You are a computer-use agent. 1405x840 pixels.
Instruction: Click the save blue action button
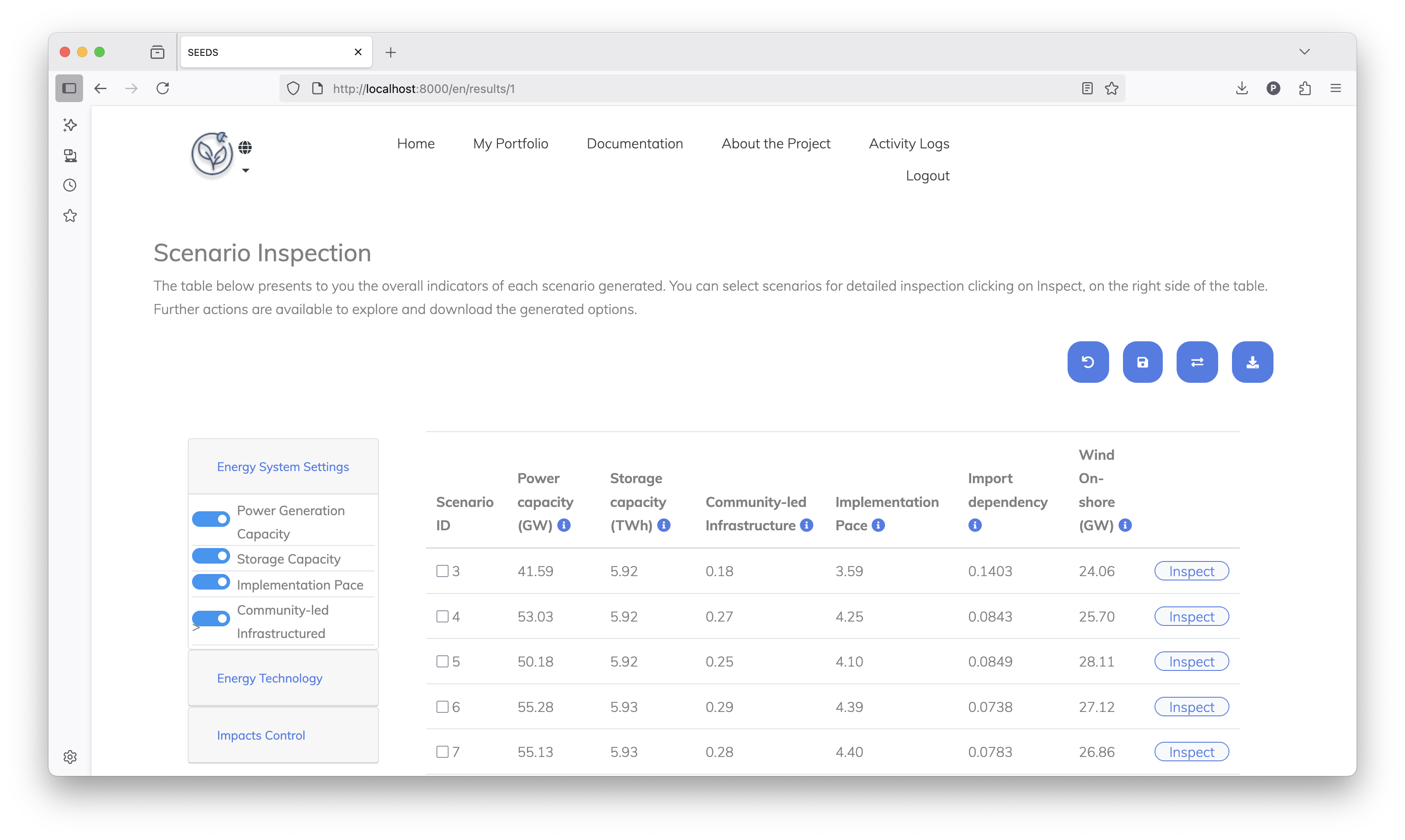click(x=1142, y=362)
